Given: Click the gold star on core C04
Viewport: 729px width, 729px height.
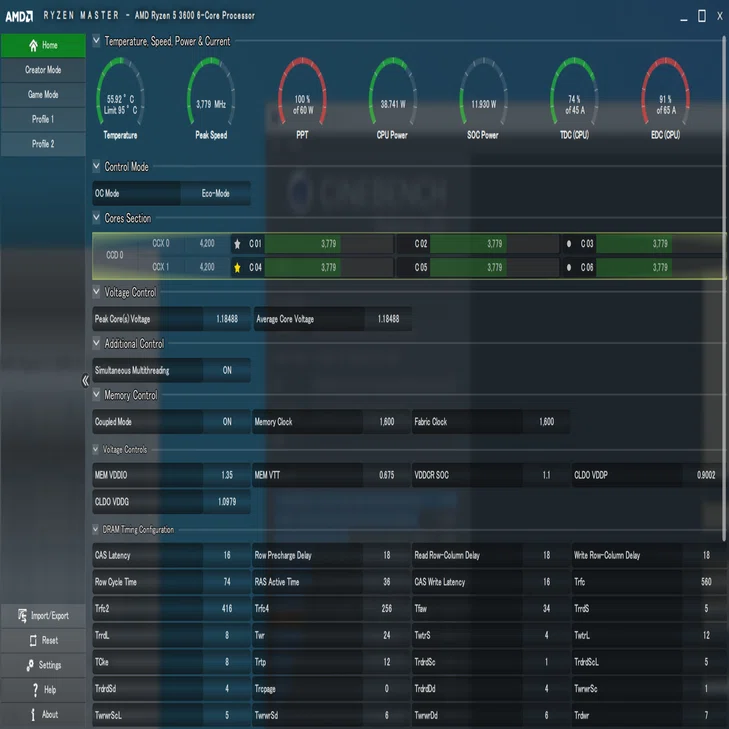Looking at the screenshot, I should pos(238,267).
